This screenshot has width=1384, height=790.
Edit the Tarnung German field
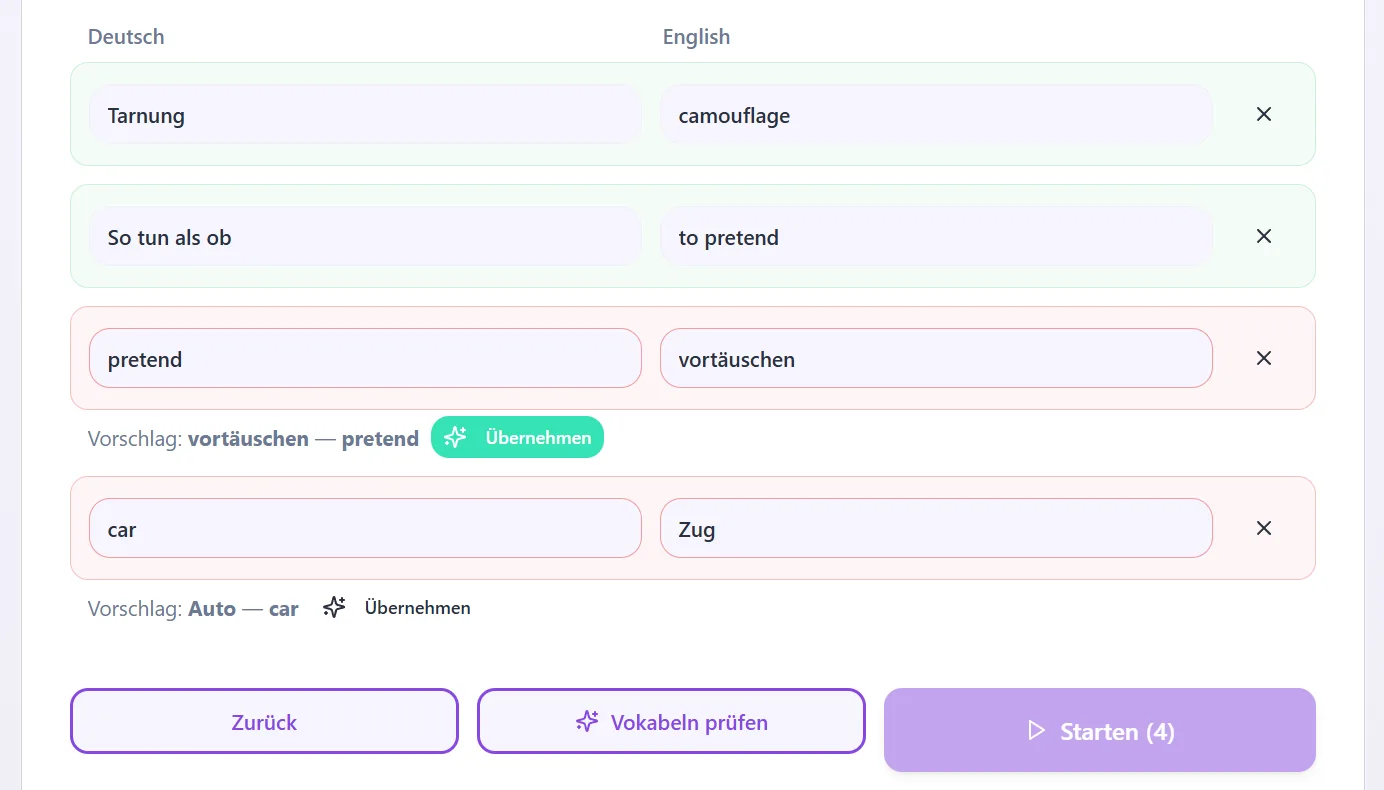365,114
